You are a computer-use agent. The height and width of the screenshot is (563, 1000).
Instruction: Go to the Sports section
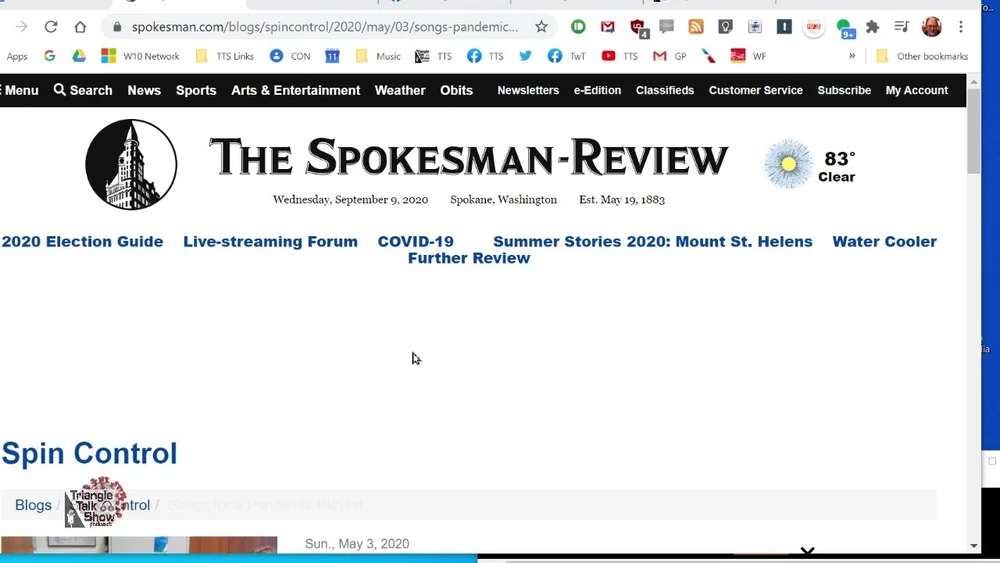point(196,91)
